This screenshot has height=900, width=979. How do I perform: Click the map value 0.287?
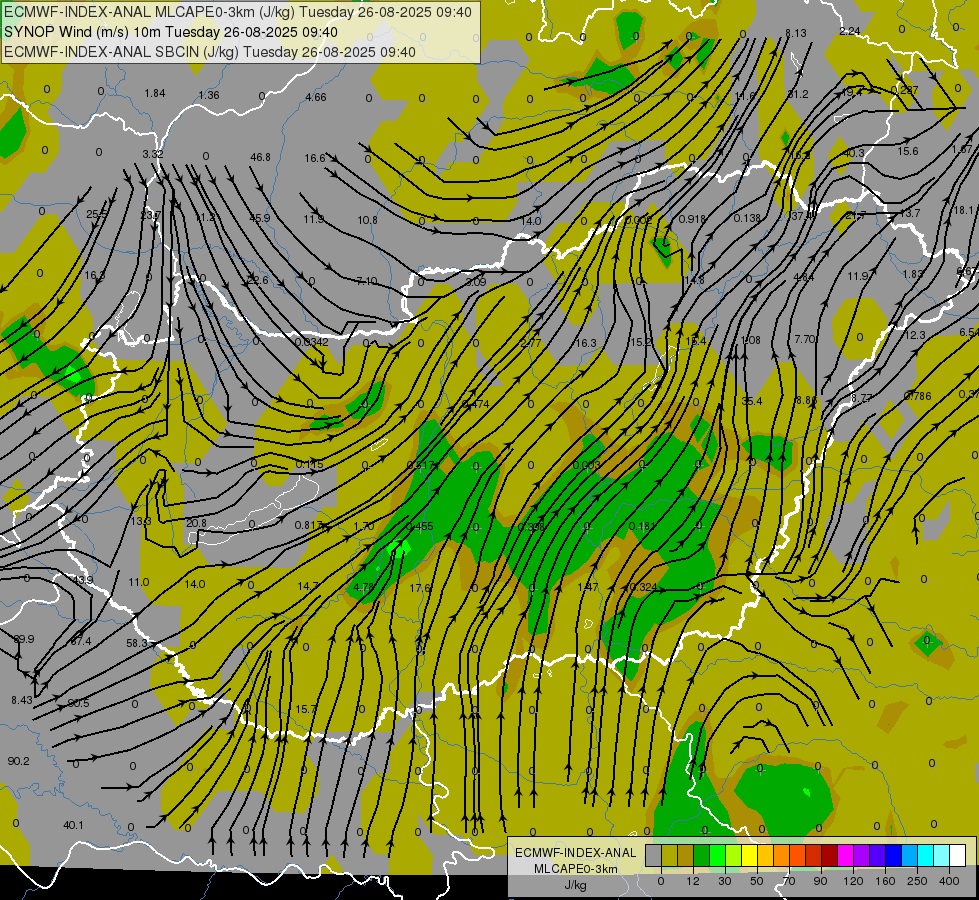coord(905,91)
